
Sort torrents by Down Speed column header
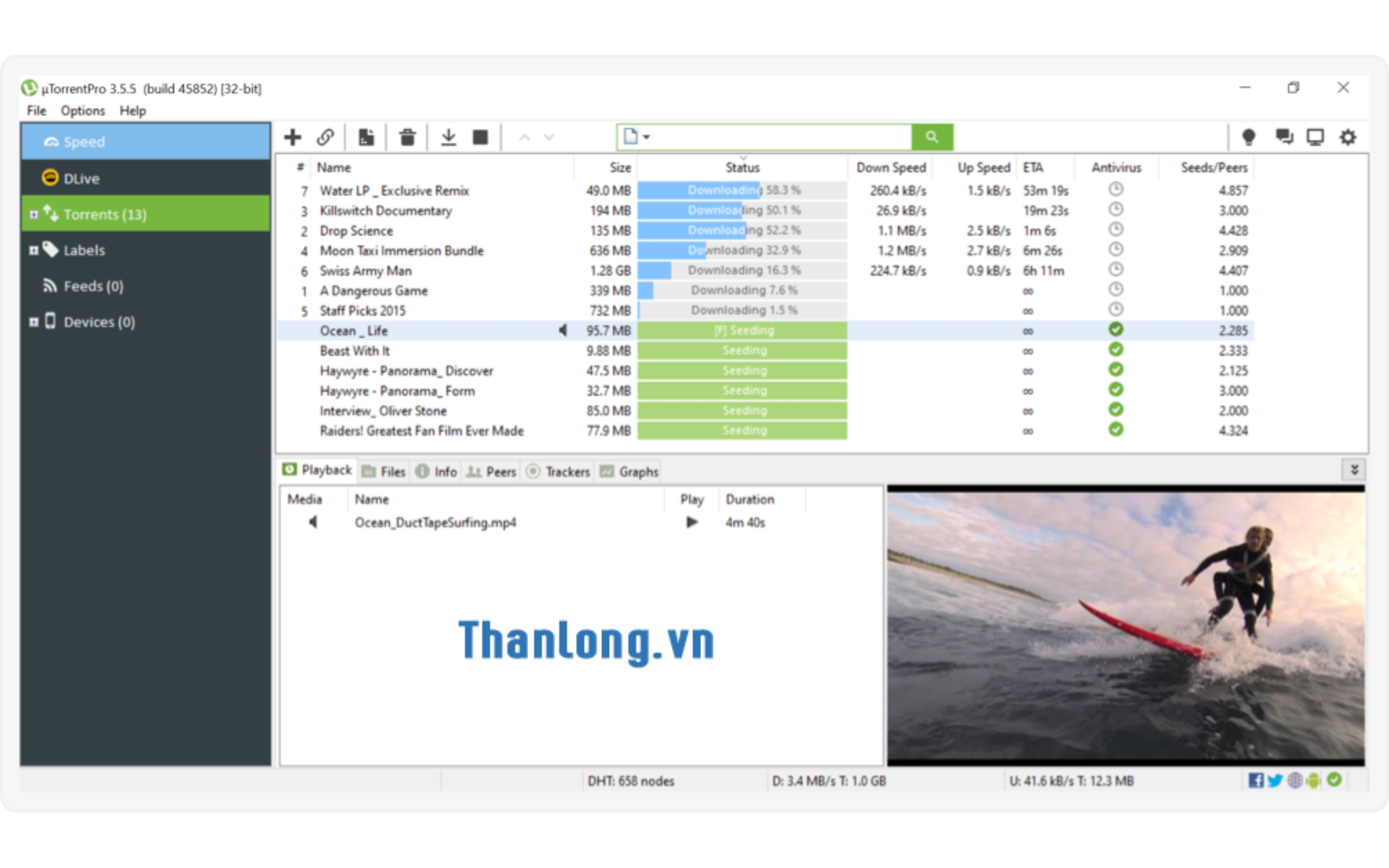pos(891,168)
